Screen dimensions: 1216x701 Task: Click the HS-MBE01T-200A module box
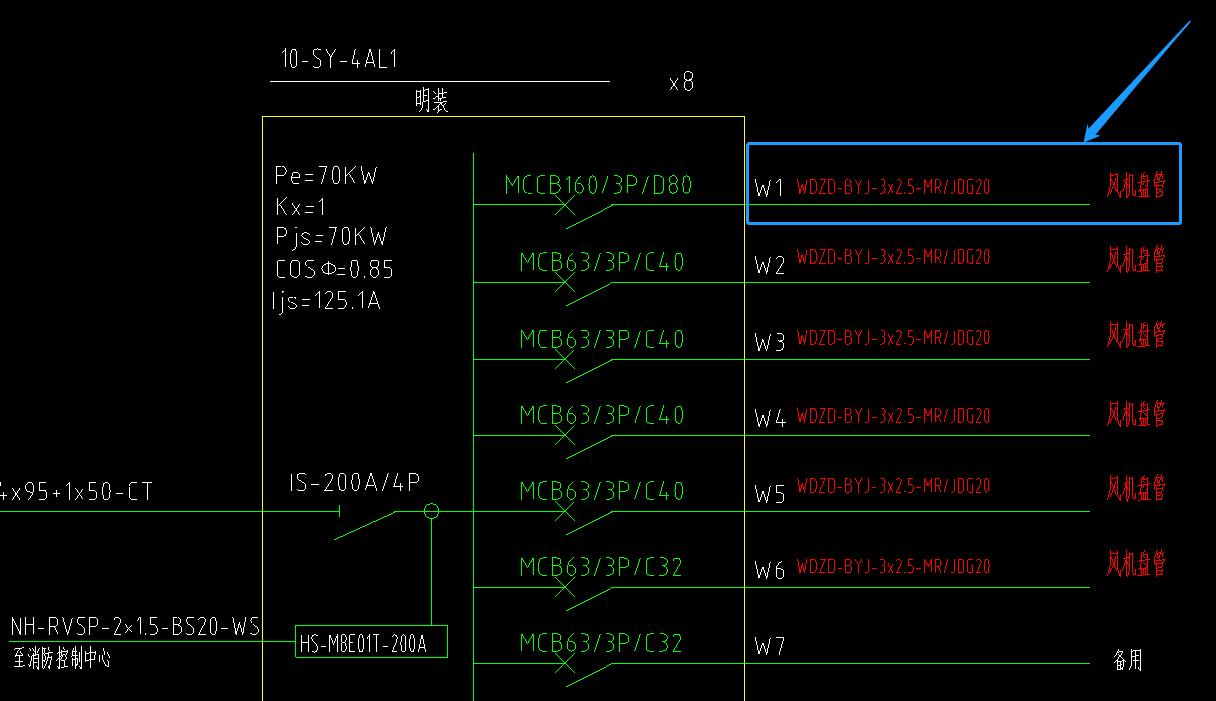tap(372, 642)
